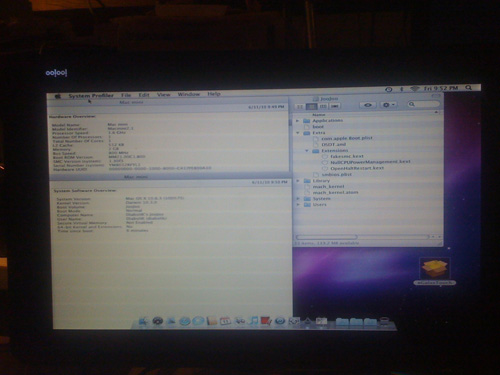The width and height of the screenshot is (500, 375).
Task: Collapse the Extra folder
Action: click(298, 133)
